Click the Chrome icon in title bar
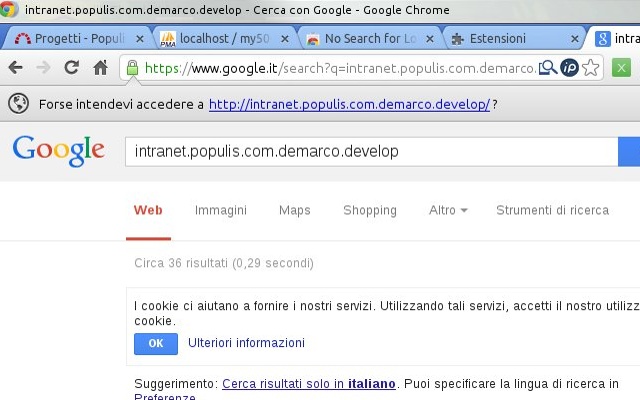 pyautogui.click(x=8, y=9)
